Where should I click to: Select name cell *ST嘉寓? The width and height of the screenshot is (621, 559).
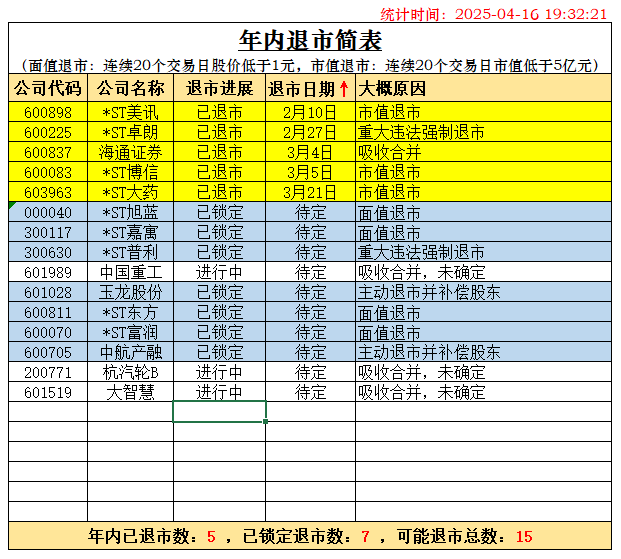click(x=130, y=232)
